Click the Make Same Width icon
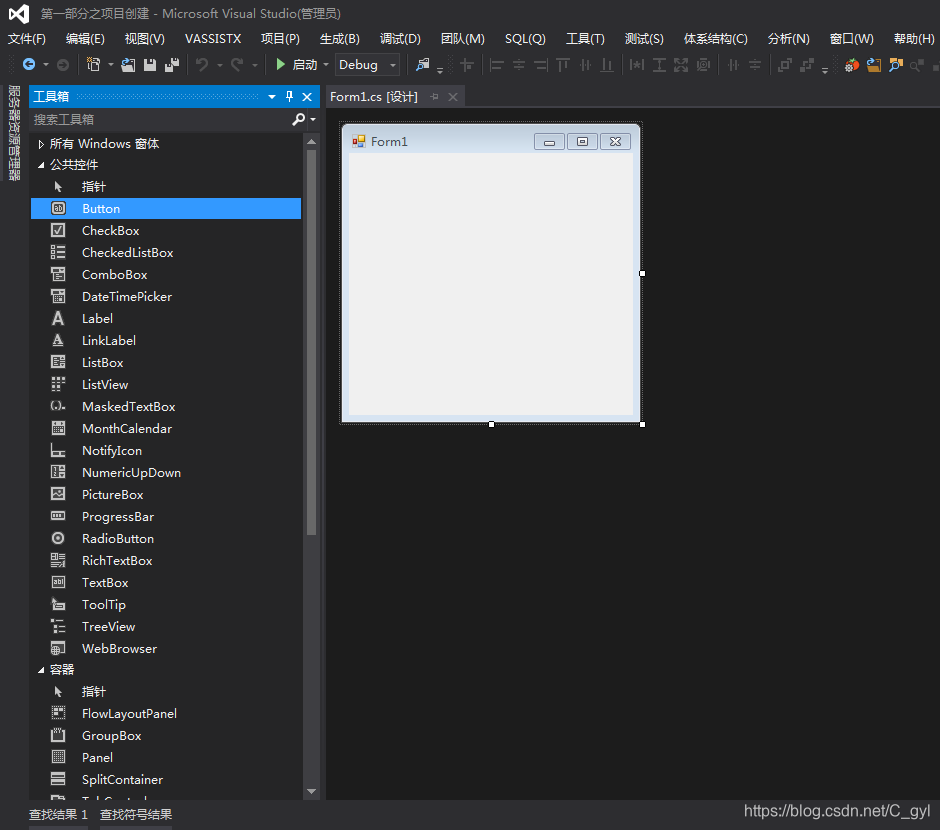The image size is (940, 830). [x=637, y=65]
